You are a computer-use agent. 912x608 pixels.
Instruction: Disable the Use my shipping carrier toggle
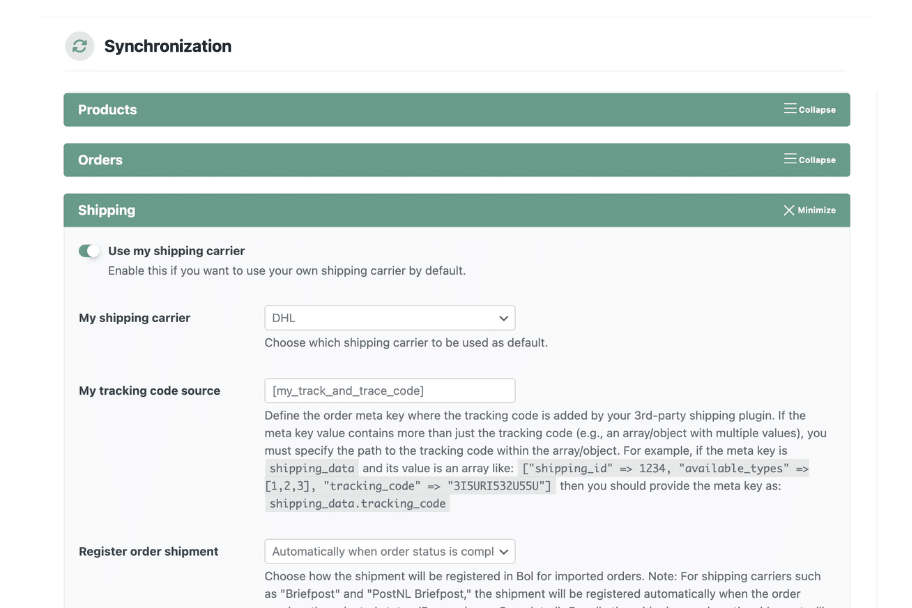90,251
